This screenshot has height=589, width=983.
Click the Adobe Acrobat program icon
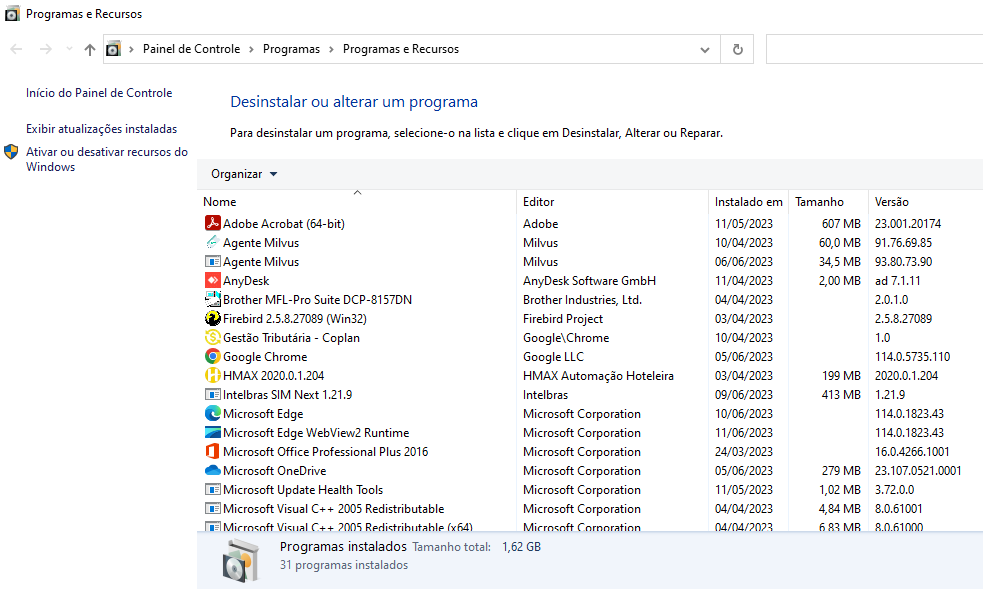(212, 224)
